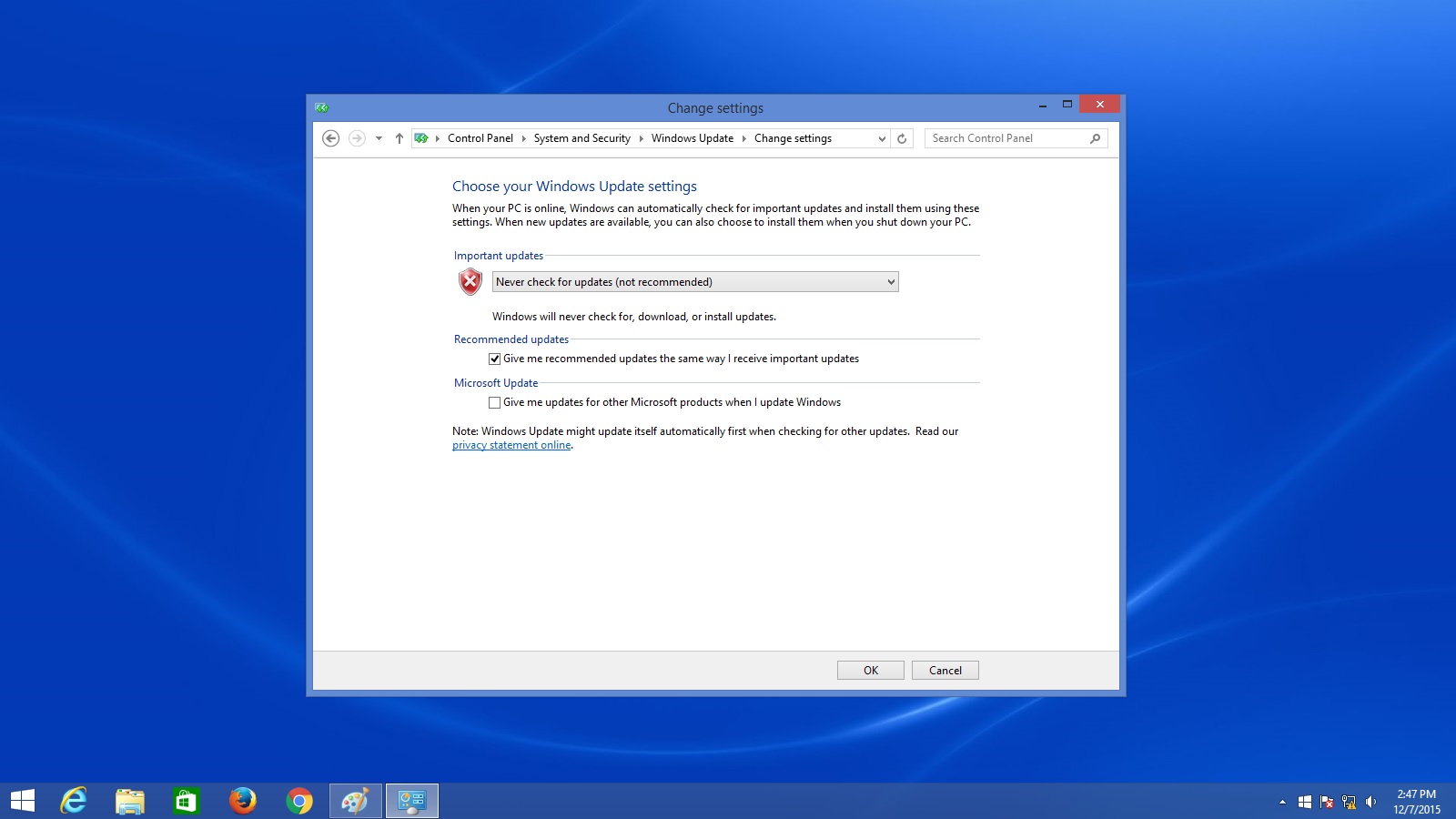The height and width of the screenshot is (819, 1456).
Task: Open the clock showing 2:47 PM
Action: (x=1417, y=802)
